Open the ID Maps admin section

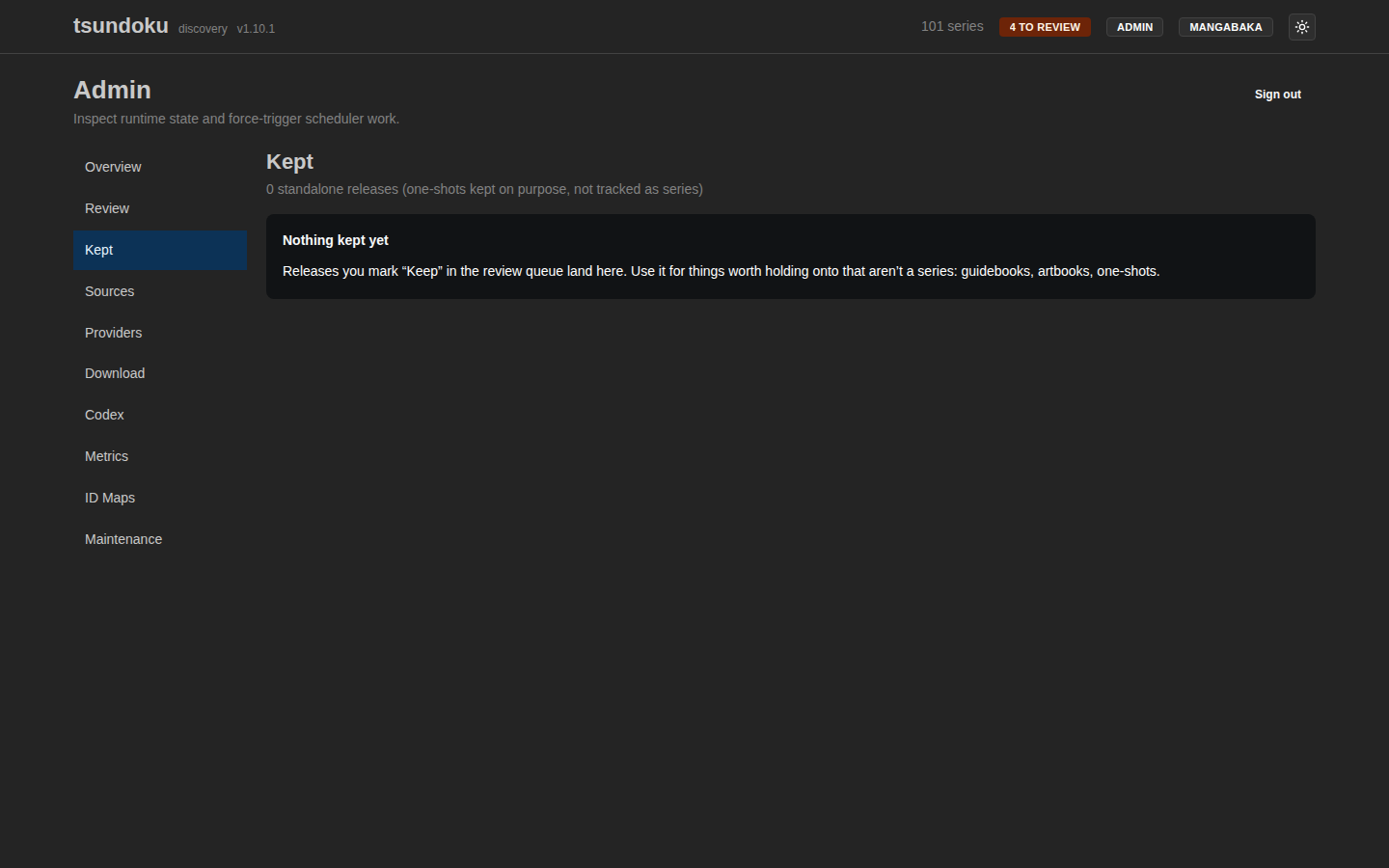pyautogui.click(x=160, y=498)
